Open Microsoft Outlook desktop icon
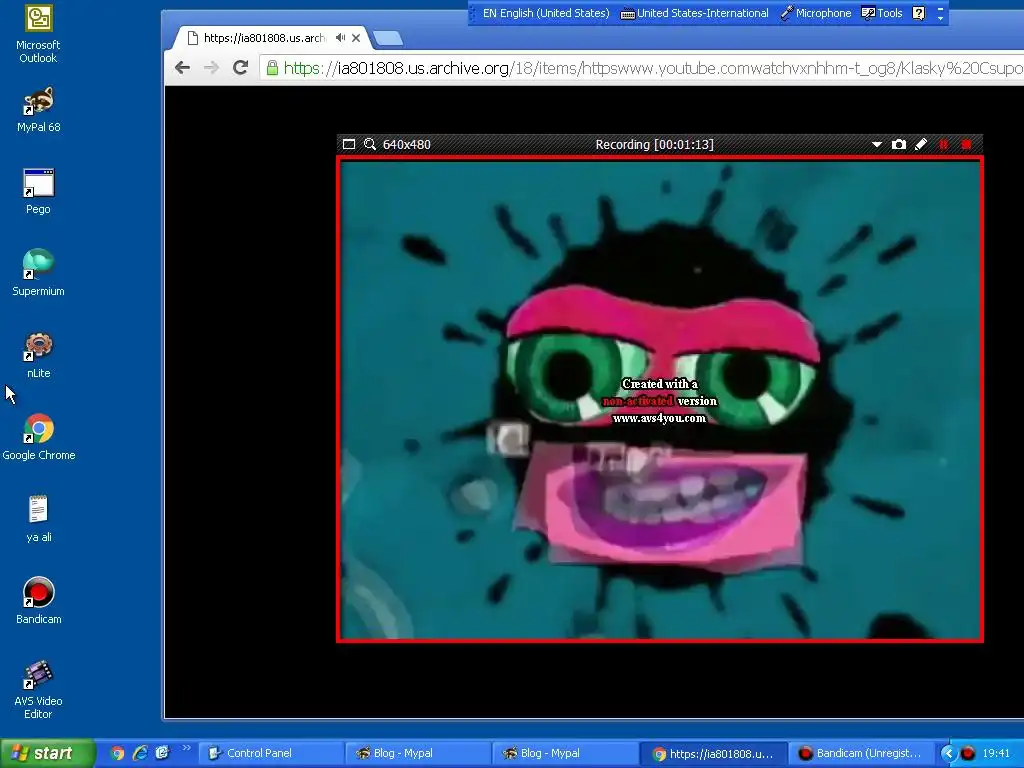This screenshot has height=768, width=1024. coord(38,35)
